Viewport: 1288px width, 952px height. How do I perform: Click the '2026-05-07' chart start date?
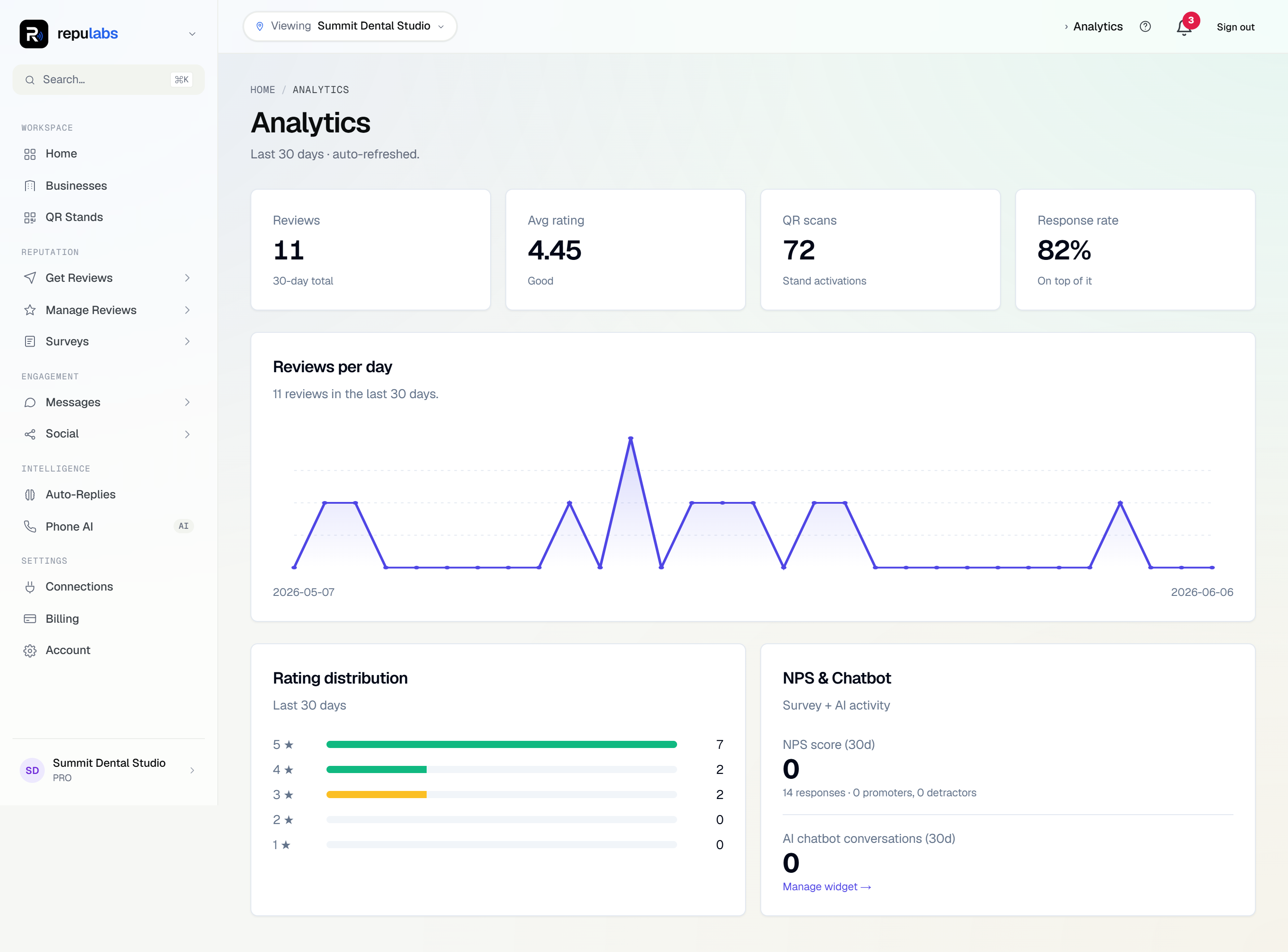(x=304, y=592)
